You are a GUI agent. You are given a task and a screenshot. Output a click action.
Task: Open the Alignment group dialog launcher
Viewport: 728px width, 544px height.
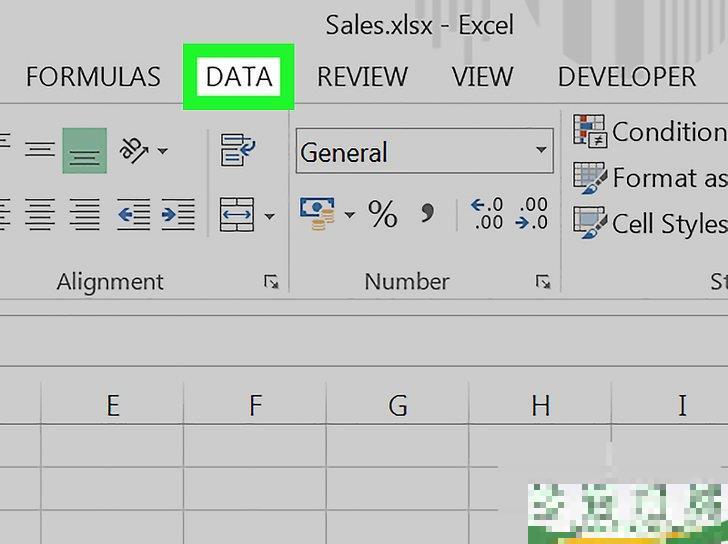click(271, 283)
